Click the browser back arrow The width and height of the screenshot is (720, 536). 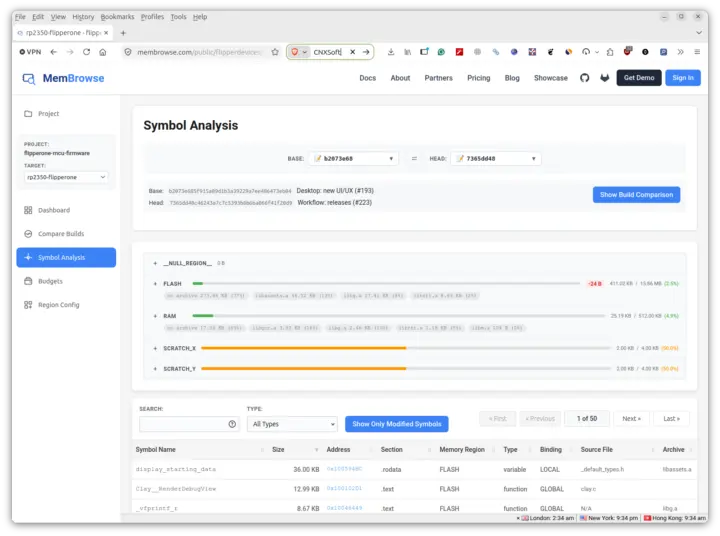click(54, 52)
